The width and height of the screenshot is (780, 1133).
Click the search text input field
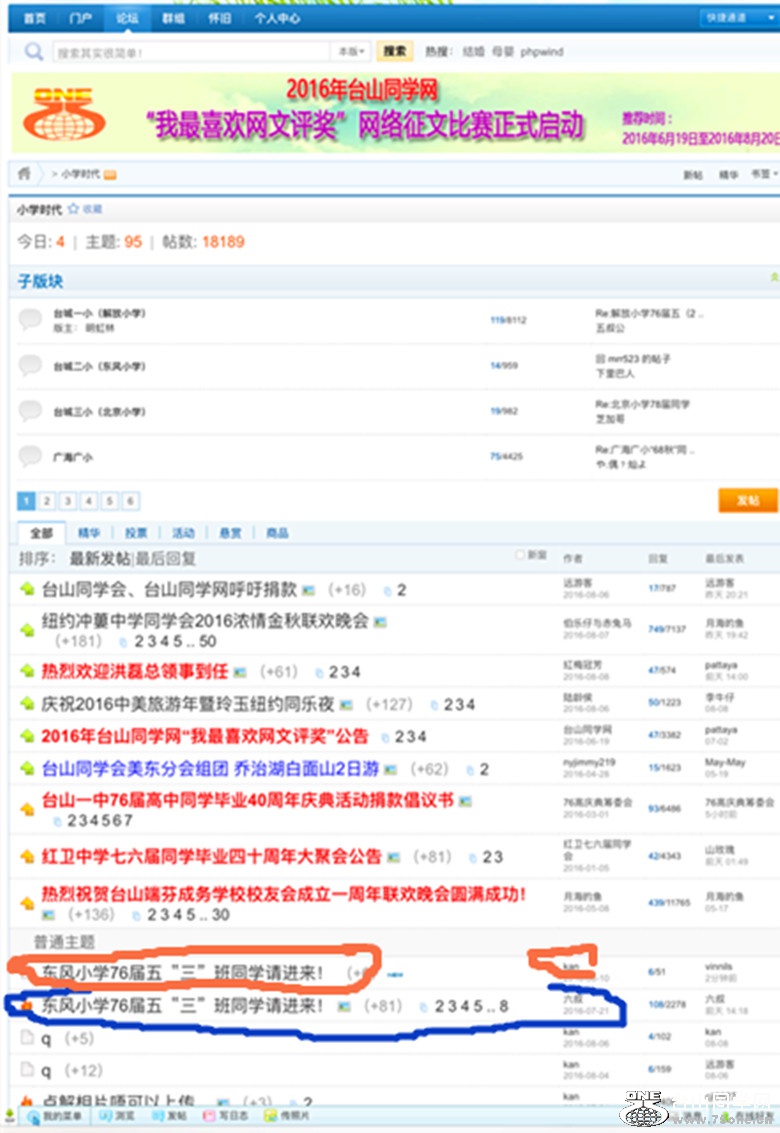pos(190,51)
